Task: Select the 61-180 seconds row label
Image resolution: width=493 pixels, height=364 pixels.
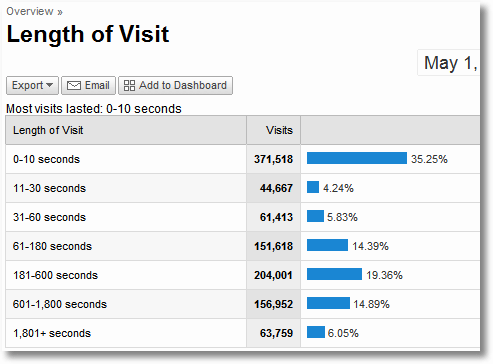Action: pos(52,246)
